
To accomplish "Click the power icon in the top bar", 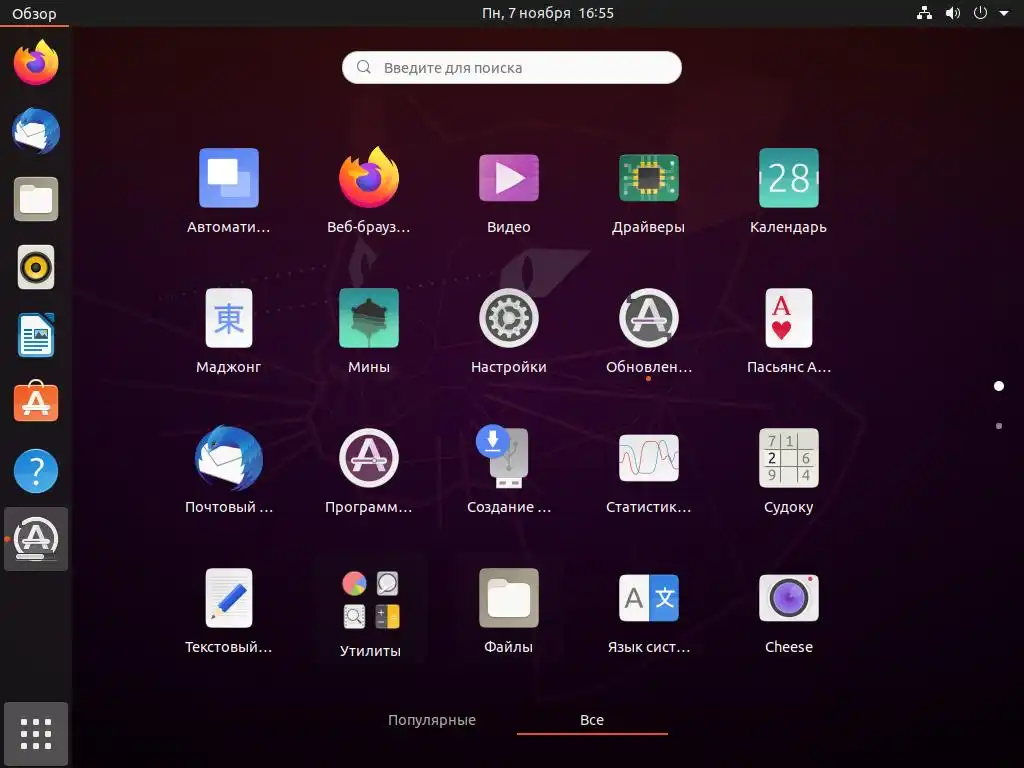I will (x=980, y=13).
